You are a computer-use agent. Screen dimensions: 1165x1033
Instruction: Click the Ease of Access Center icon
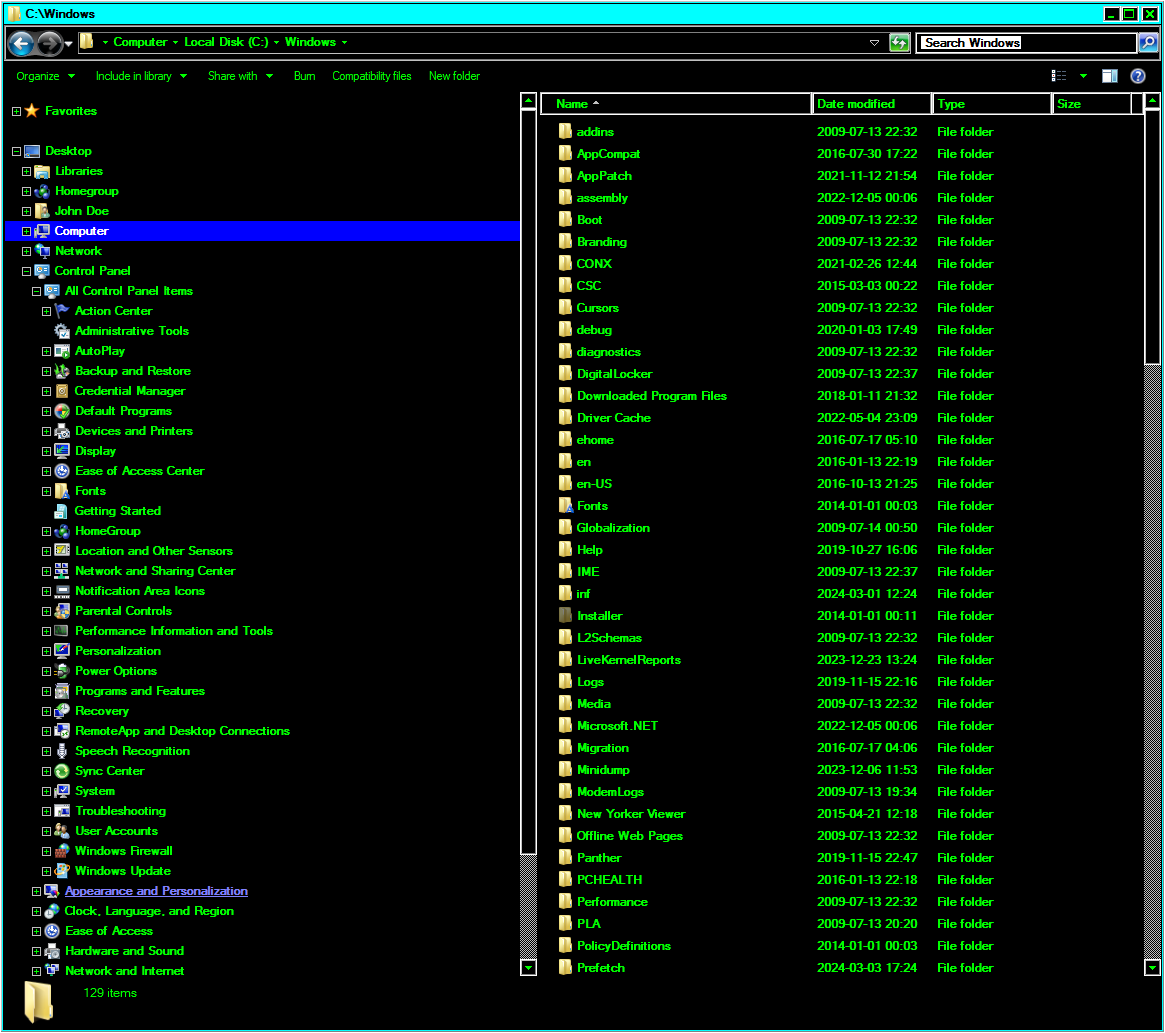(x=62, y=471)
